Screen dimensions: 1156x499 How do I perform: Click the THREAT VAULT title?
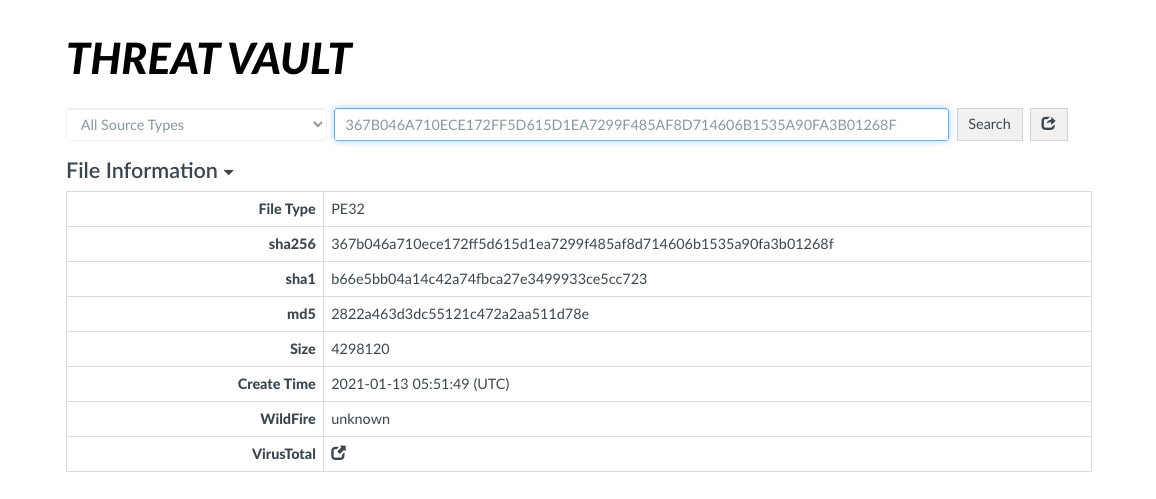click(x=209, y=61)
